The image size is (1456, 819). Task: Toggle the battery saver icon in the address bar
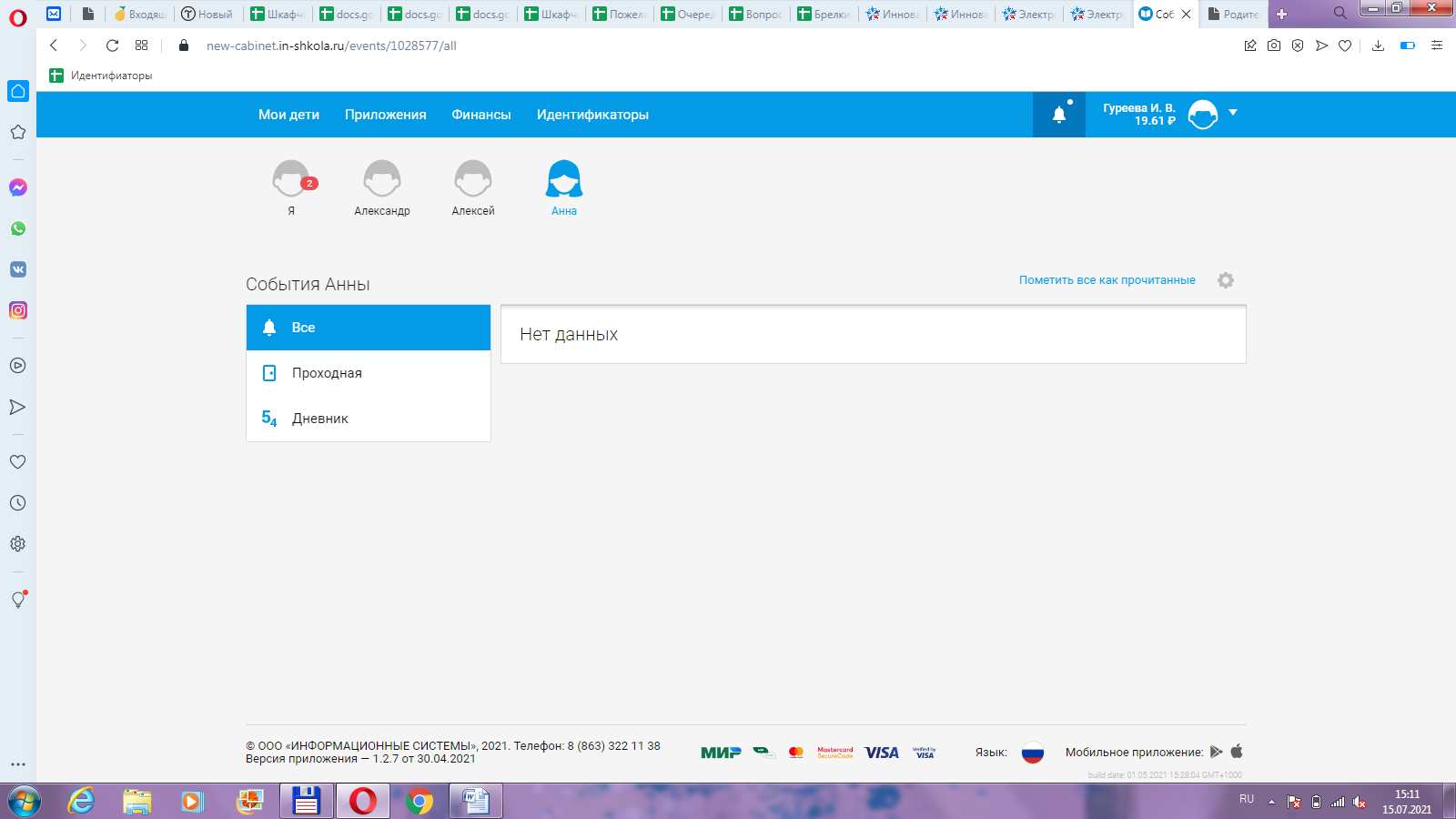[1408, 45]
